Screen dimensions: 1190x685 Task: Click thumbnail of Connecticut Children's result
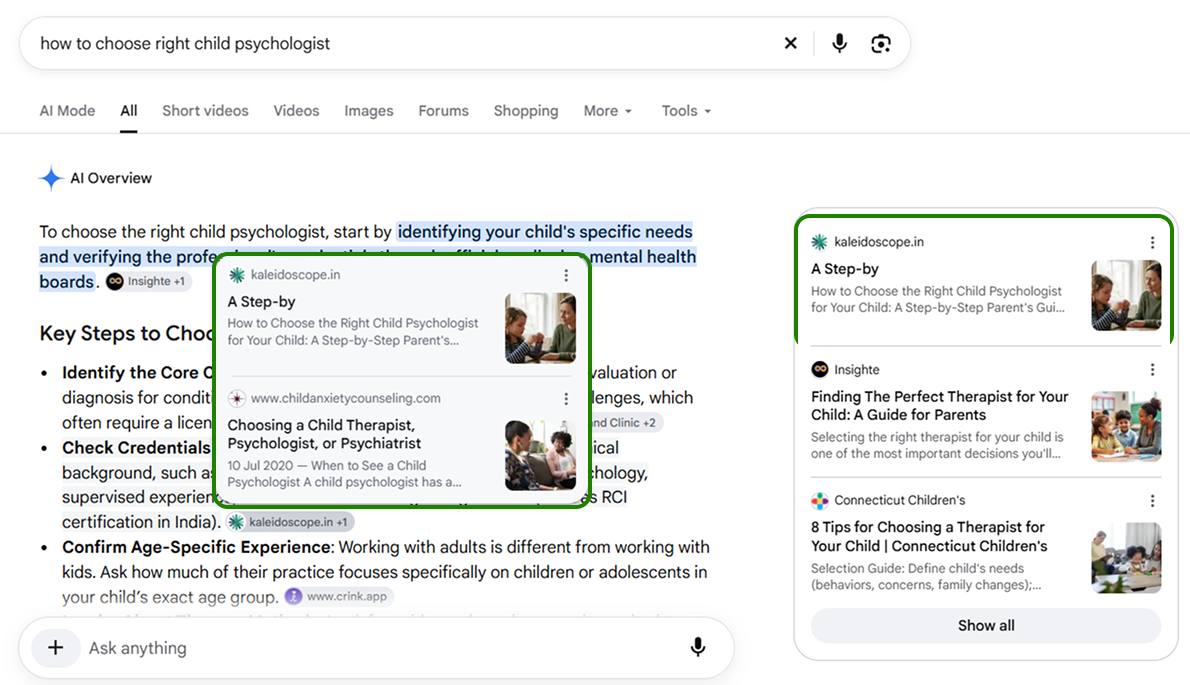[x=1126, y=558]
